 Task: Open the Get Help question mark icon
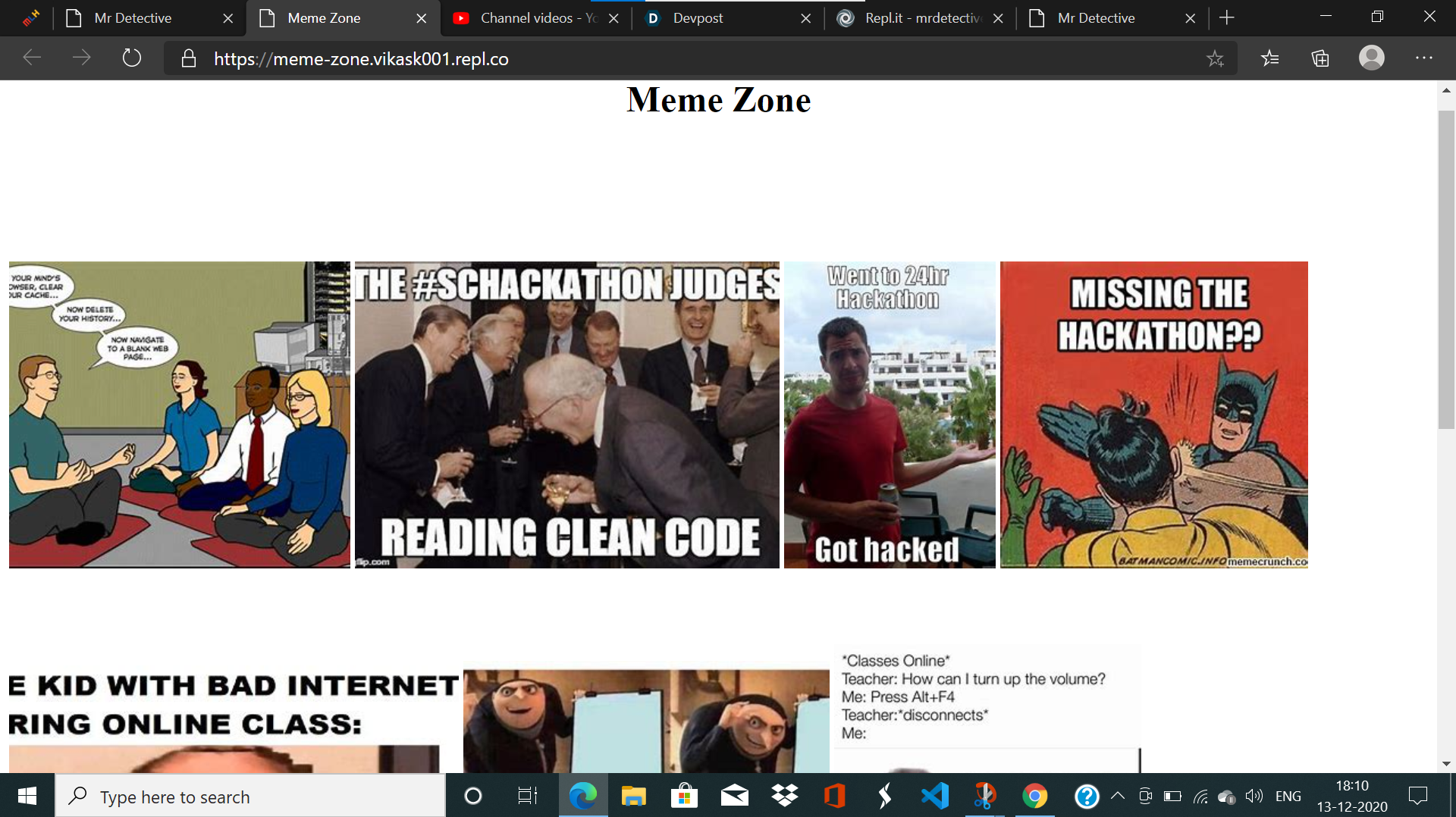1087,796
